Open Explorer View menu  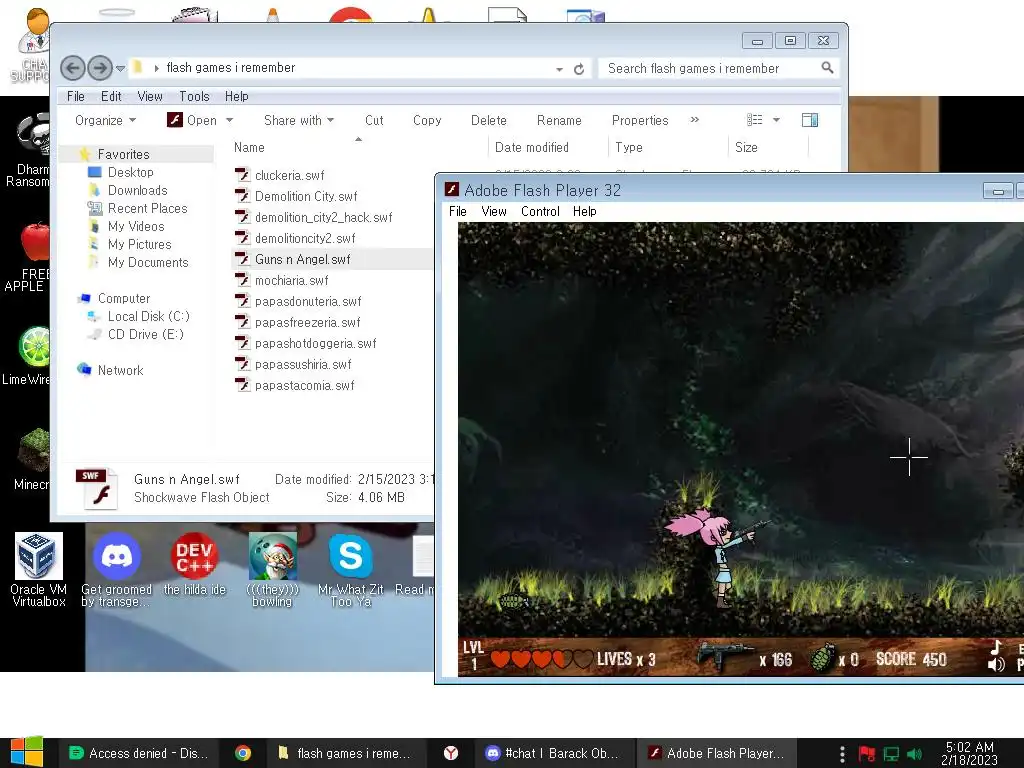(x=150, y=96)
